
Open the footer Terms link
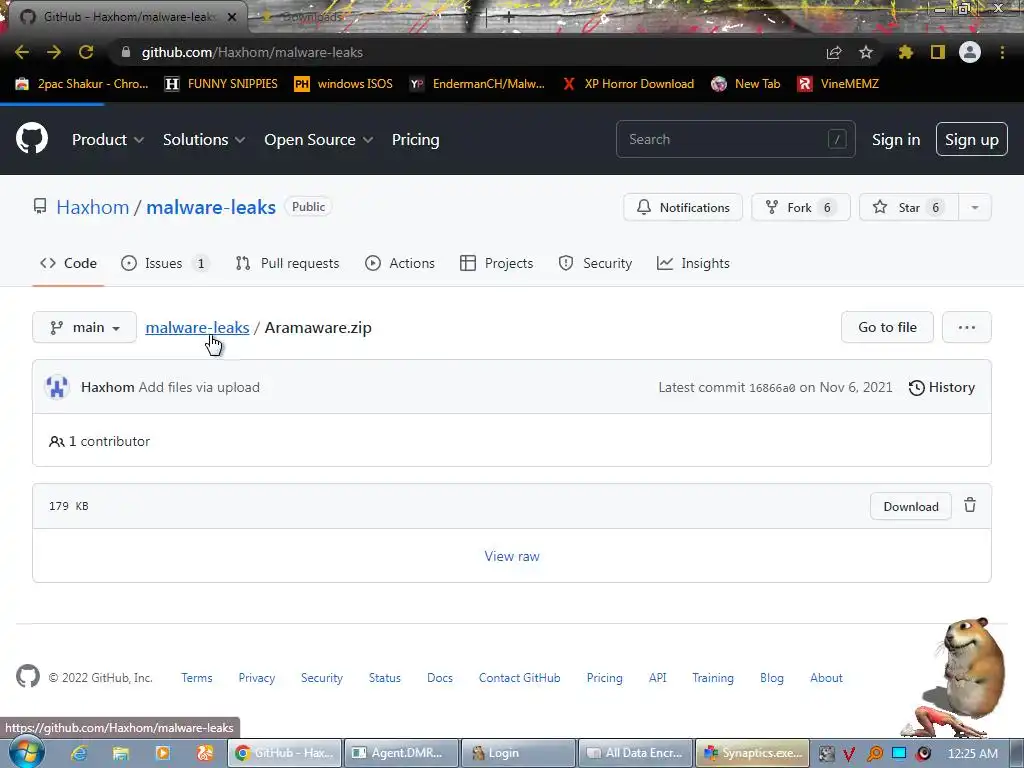[197, 678]
